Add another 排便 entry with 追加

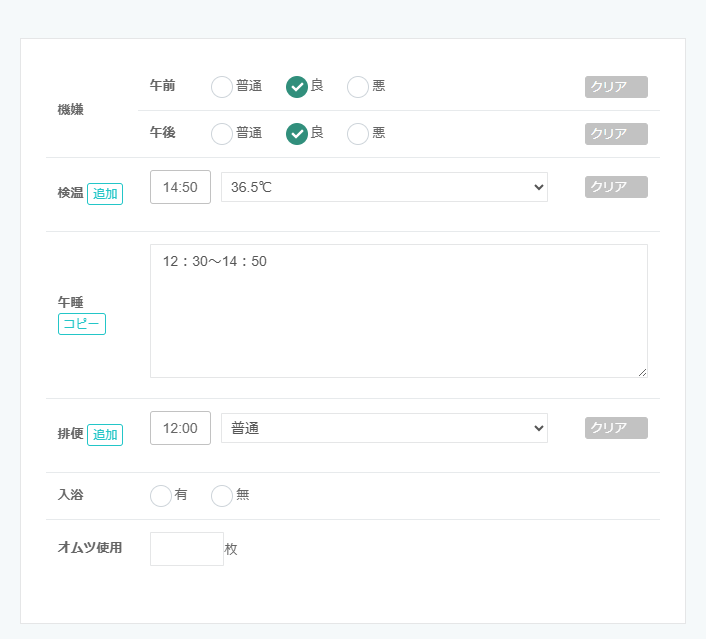[x=105, y=435]
